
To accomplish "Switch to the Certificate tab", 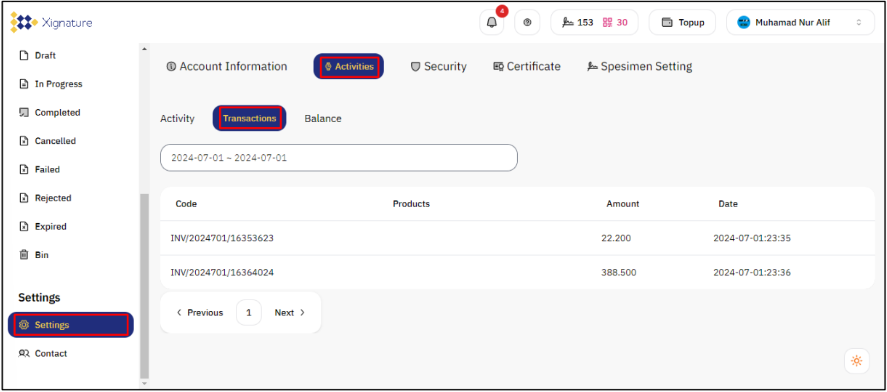I will tap(527, 66).
